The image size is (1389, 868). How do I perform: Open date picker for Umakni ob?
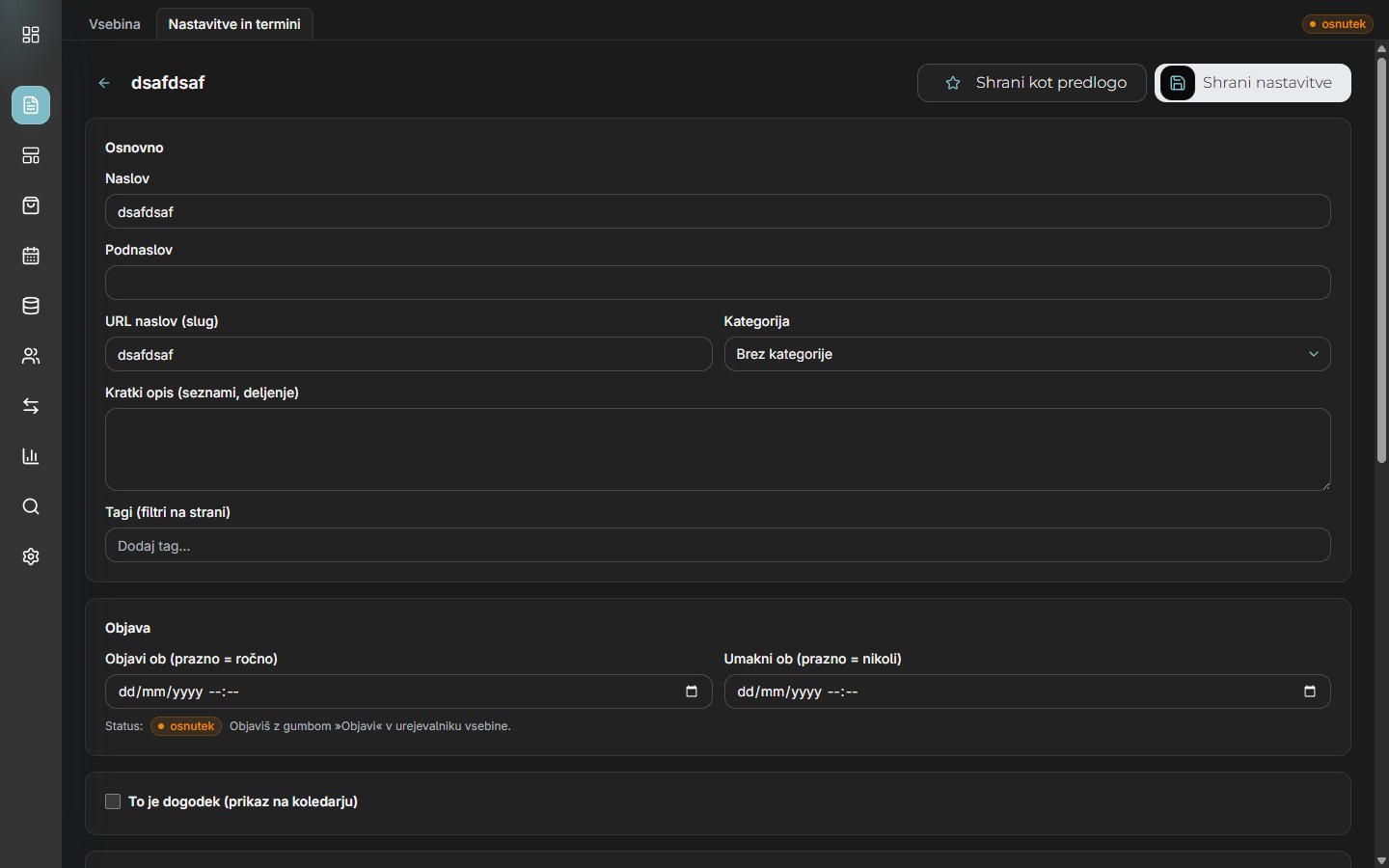click(x=1310, y=692)
